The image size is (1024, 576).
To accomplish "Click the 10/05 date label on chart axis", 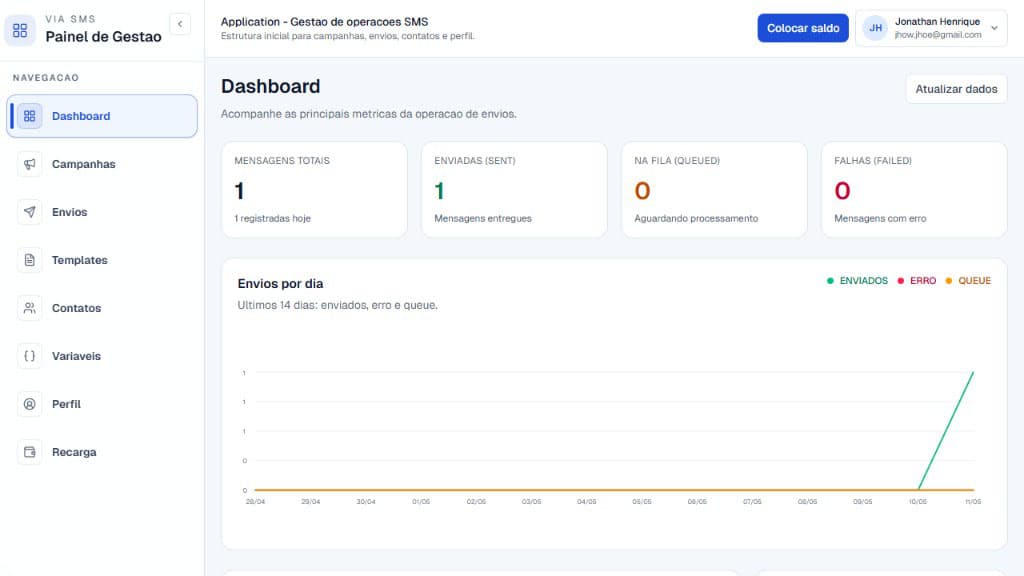I will click(918, 502).
